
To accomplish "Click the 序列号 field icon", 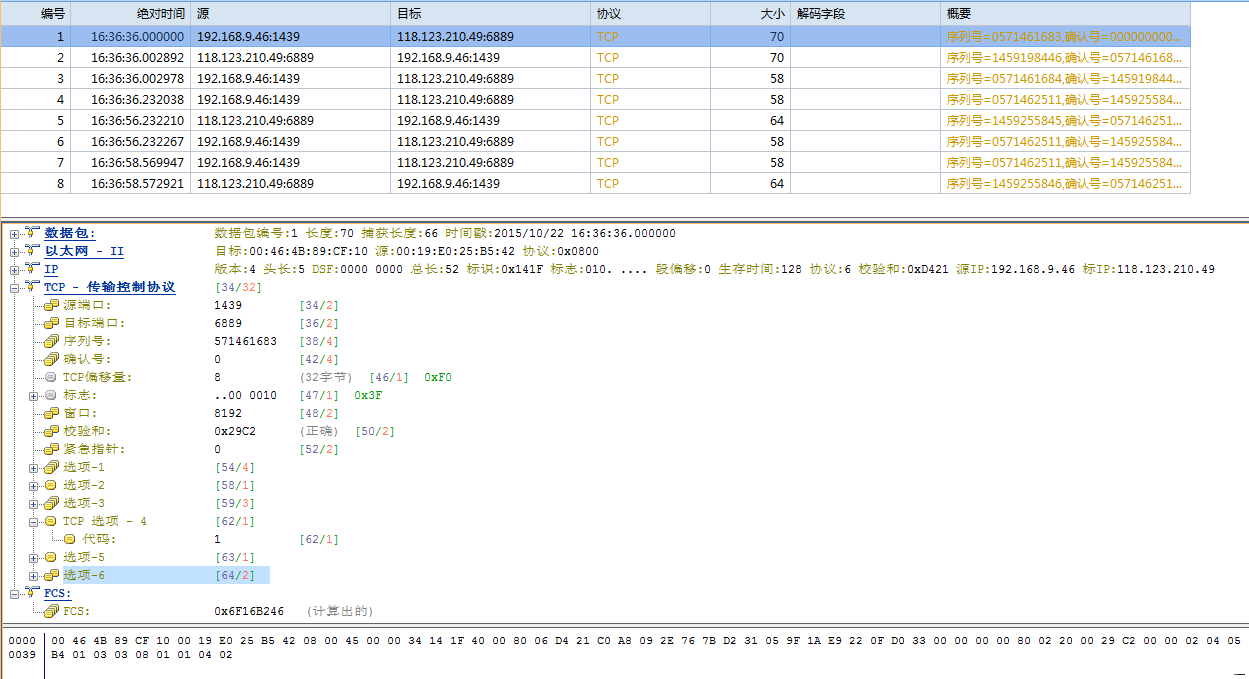I will click(x=51, y=341).
